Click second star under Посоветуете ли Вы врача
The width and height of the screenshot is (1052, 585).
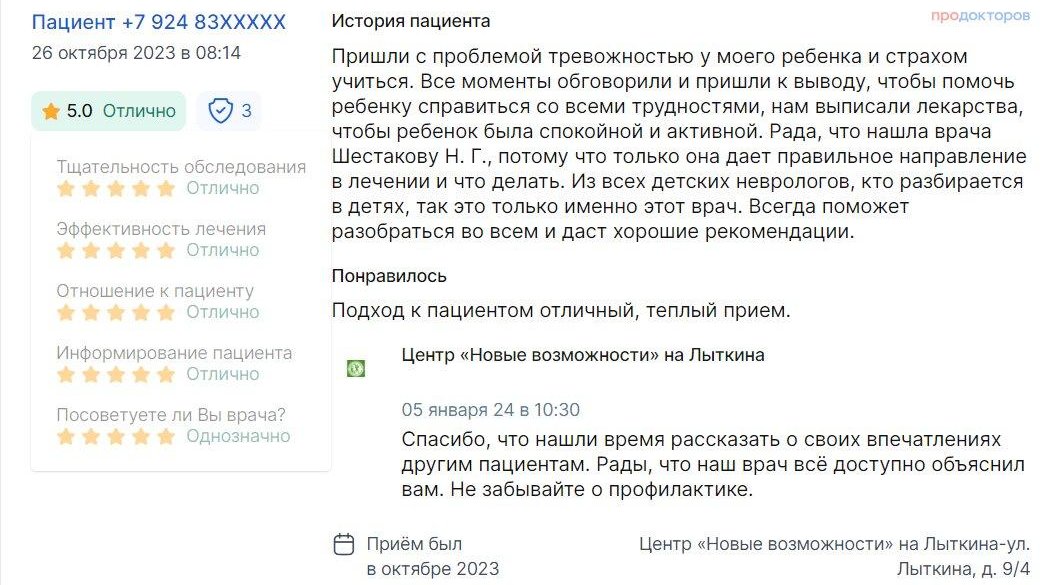click(91, 437)
